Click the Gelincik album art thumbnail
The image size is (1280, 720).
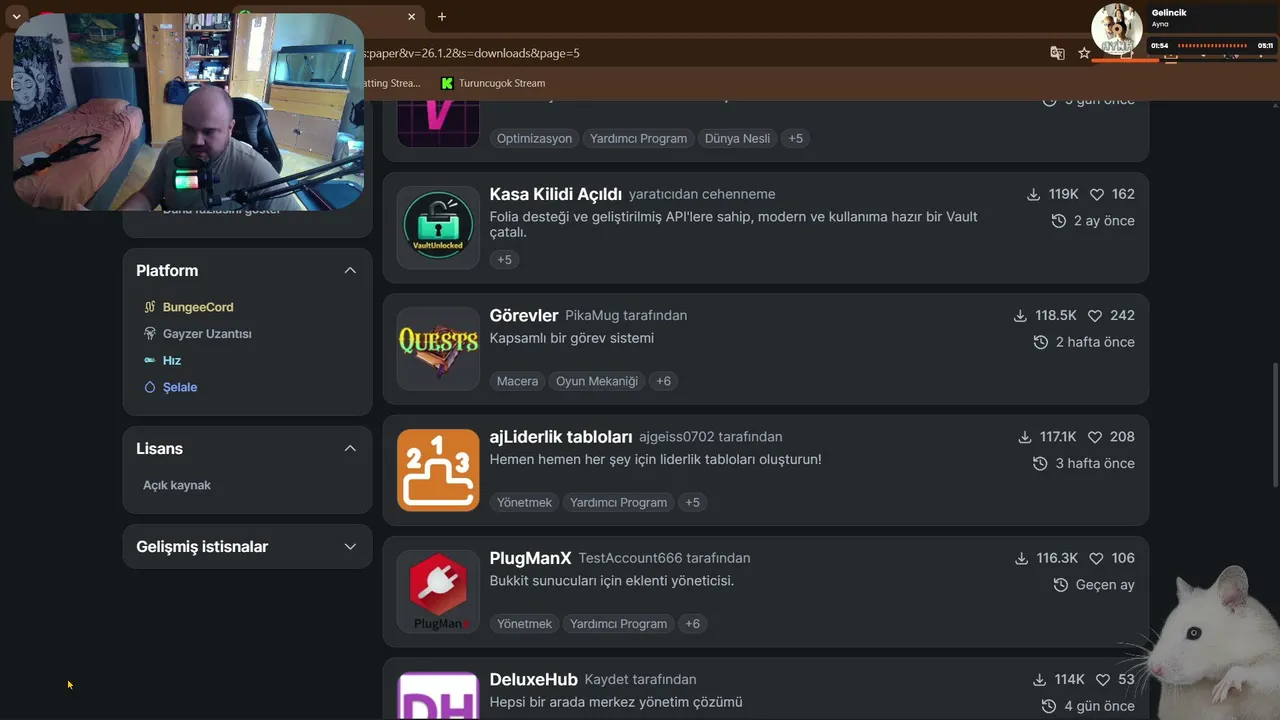1117,29
